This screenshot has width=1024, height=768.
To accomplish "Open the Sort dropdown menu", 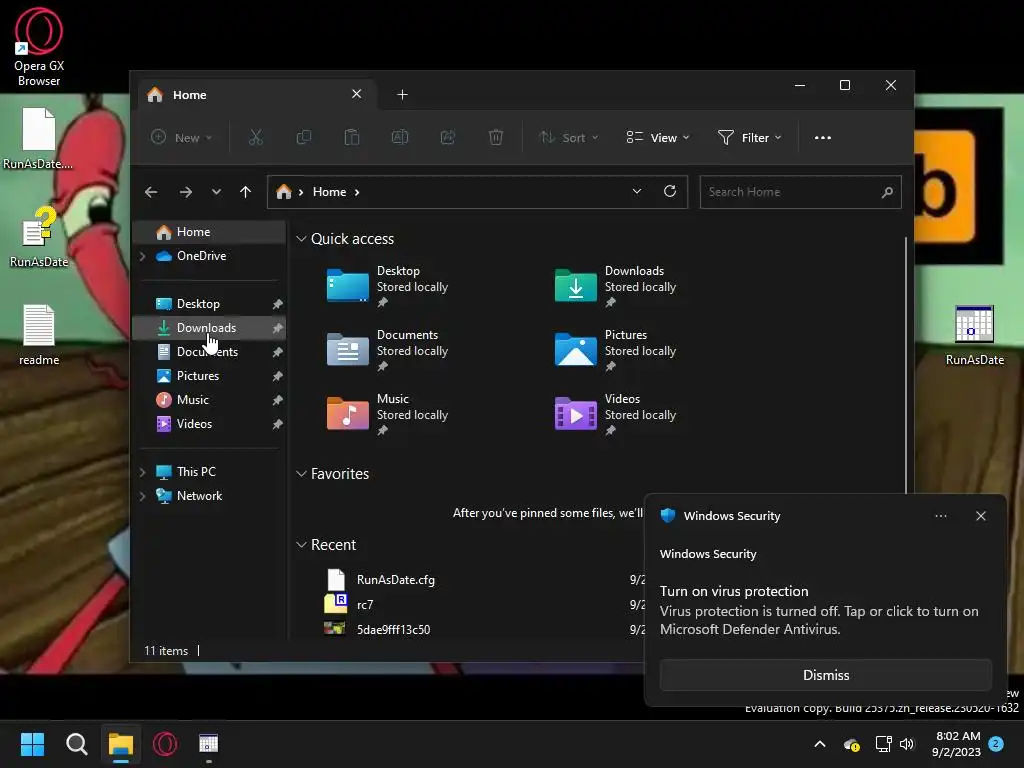I will [x=568, y=137].
